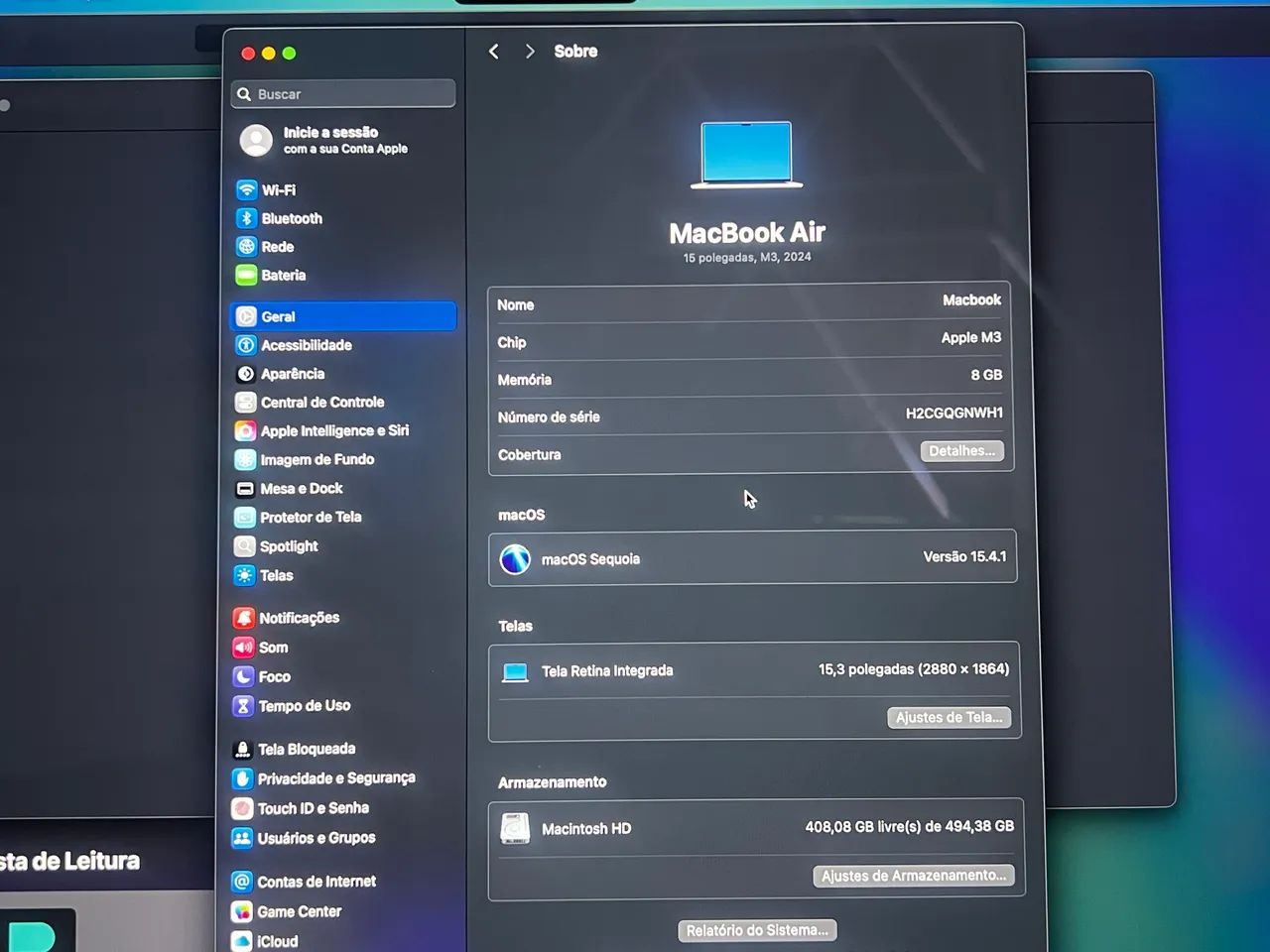Open Aparência settings icon

click(245, 374)
